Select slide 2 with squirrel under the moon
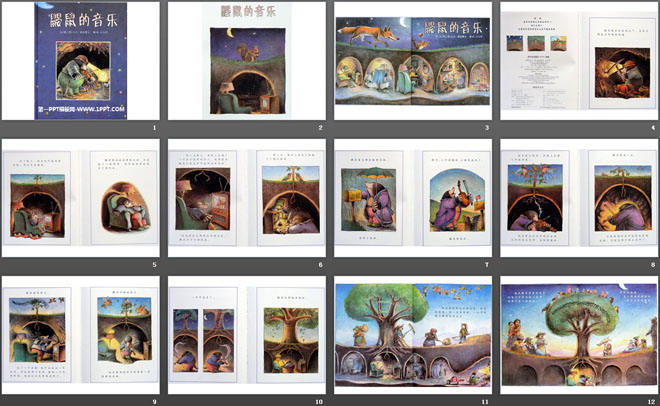The image size is (660, 406). (x=245, y=62)
